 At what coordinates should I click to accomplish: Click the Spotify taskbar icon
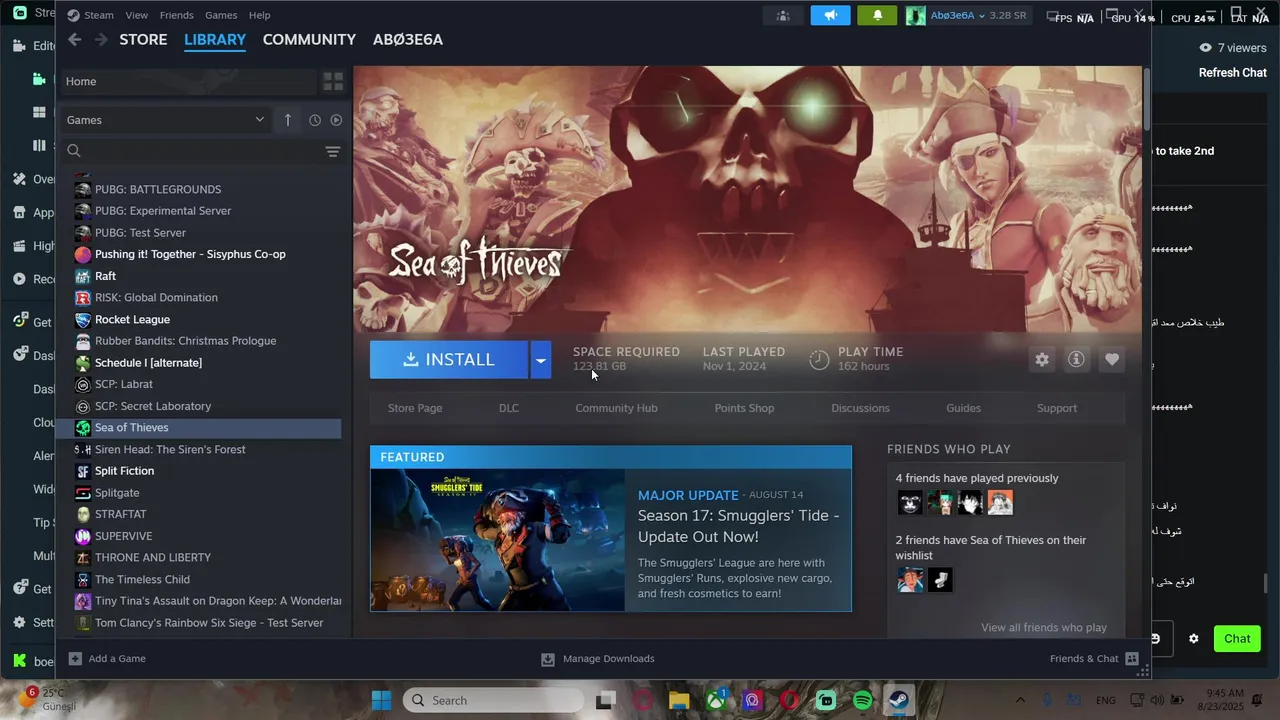point(863,700)
